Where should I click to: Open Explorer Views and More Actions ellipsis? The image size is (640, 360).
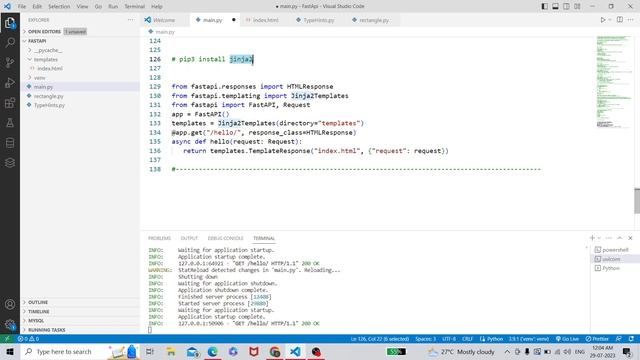pos(131,20)
